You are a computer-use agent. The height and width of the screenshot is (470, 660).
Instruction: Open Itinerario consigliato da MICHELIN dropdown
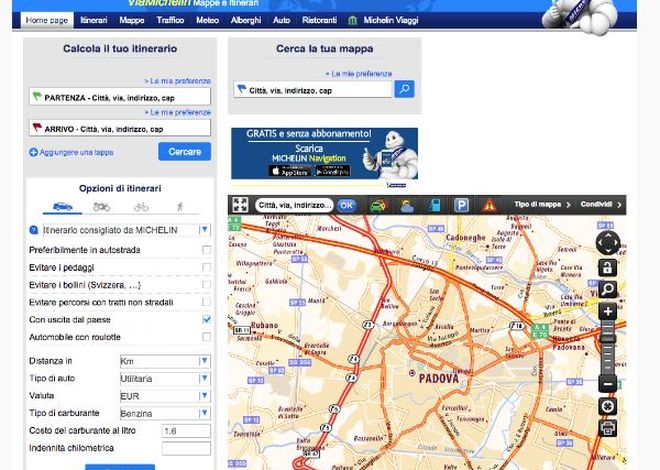(126, 230)
